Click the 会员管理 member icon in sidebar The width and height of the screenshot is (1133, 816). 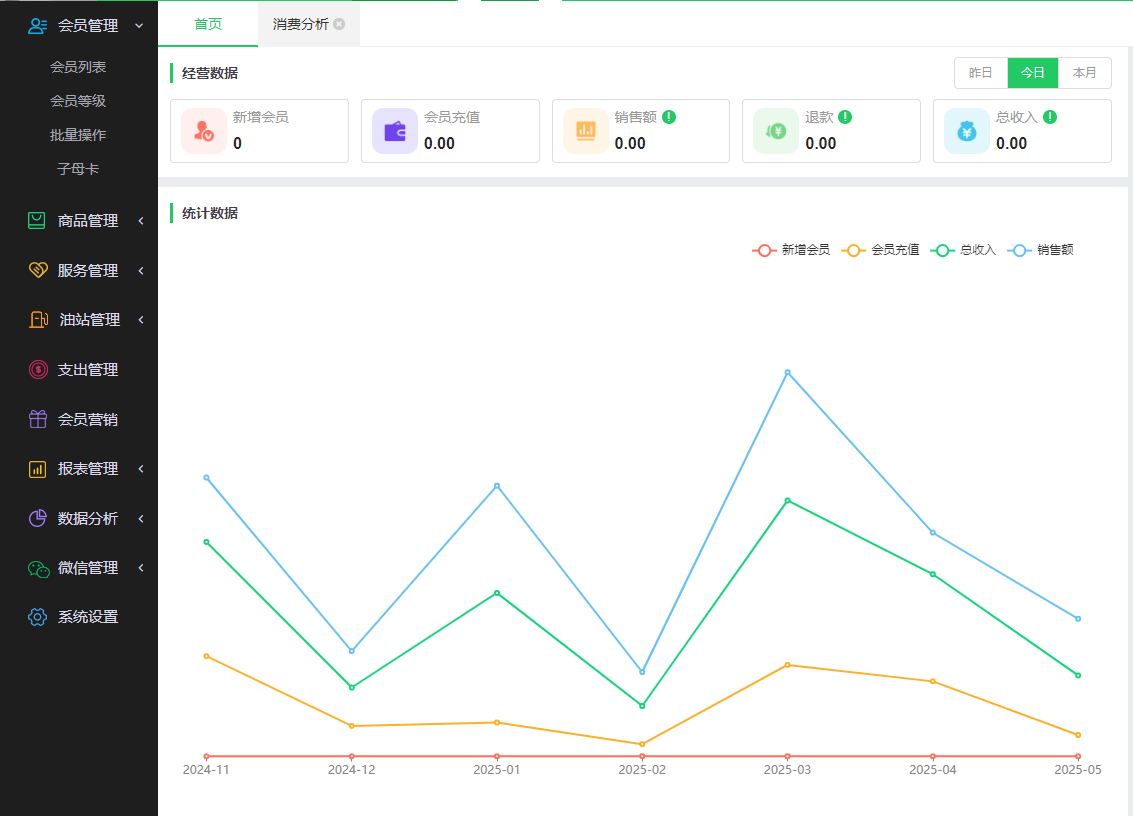(x=38, y=26)
